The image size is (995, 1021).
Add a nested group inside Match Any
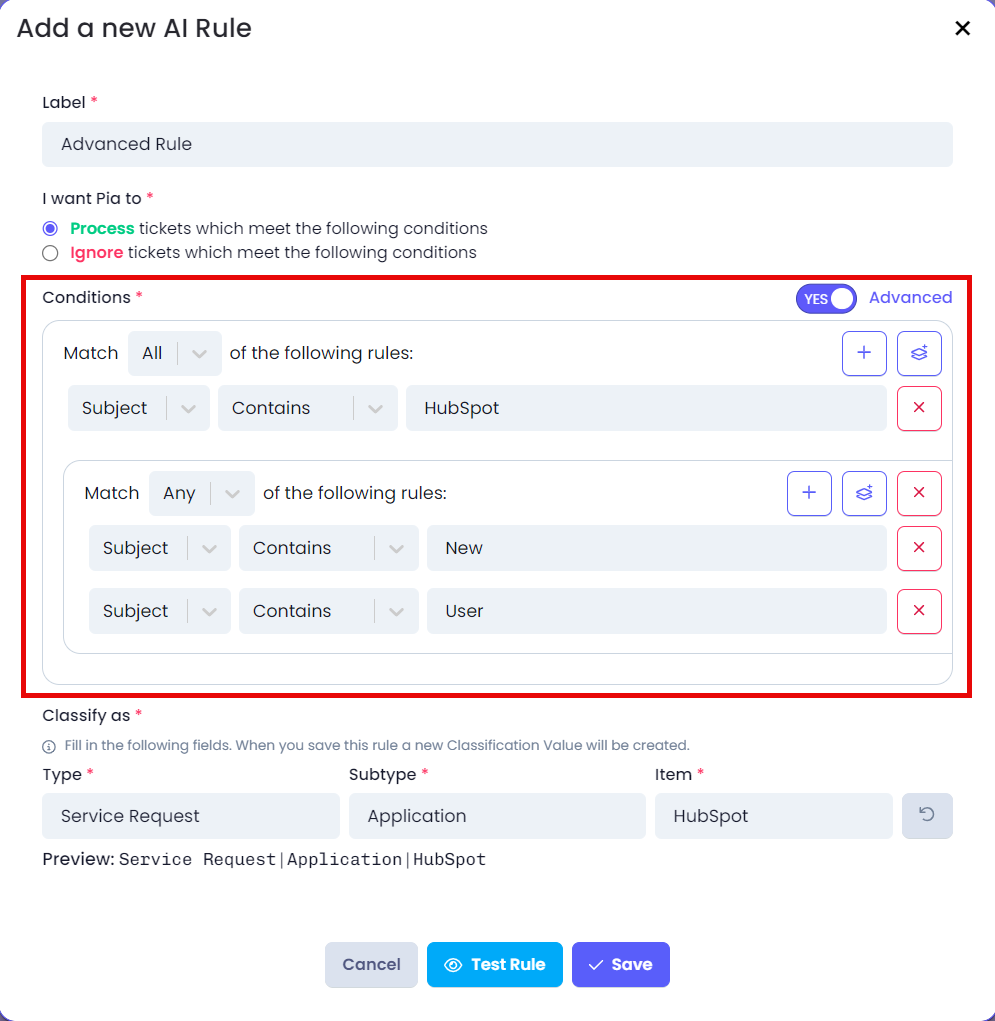pos(863,493)
